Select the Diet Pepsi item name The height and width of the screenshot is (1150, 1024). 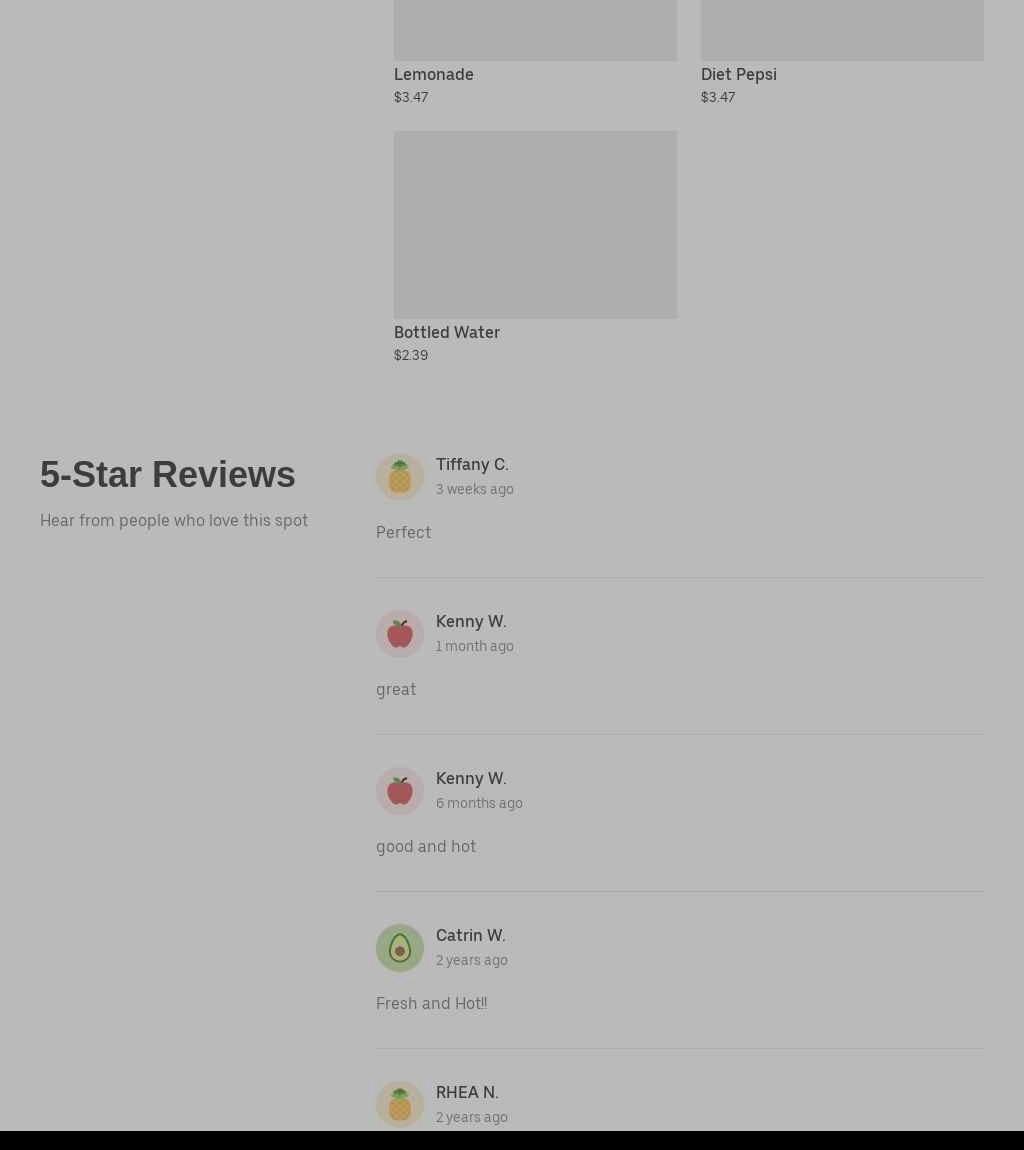[739, 74]
